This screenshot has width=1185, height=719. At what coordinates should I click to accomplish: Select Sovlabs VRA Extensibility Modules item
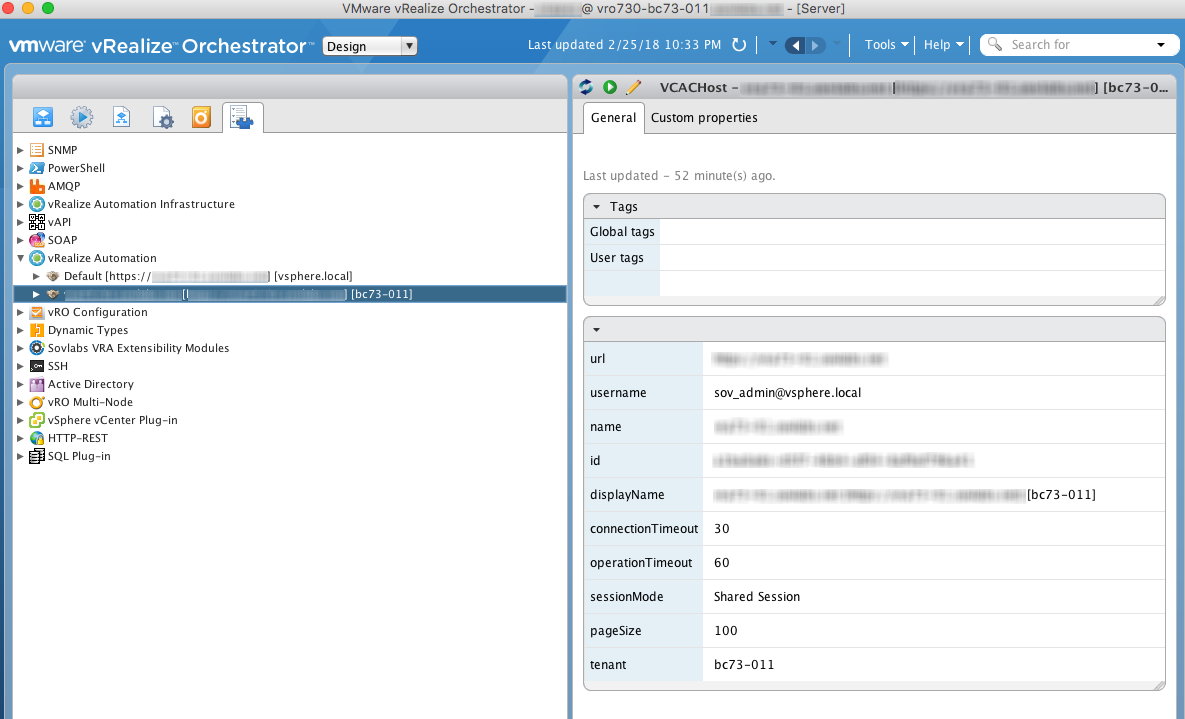pyautogui.click(x=138, y=348)
